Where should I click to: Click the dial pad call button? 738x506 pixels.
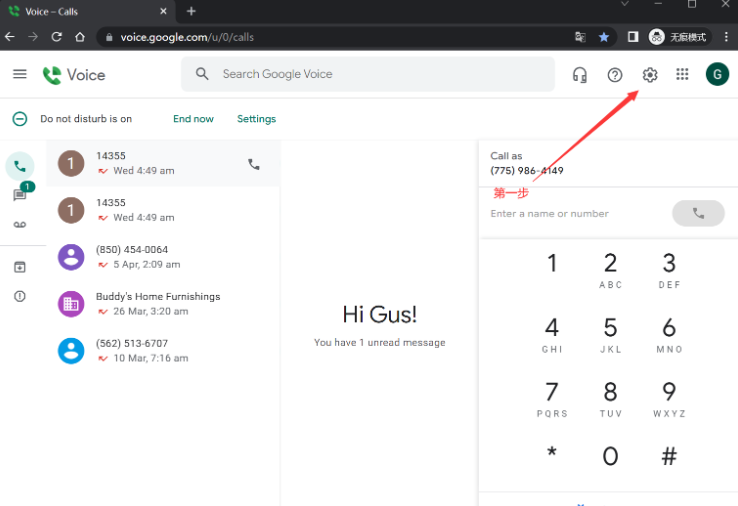pos(698,213)
